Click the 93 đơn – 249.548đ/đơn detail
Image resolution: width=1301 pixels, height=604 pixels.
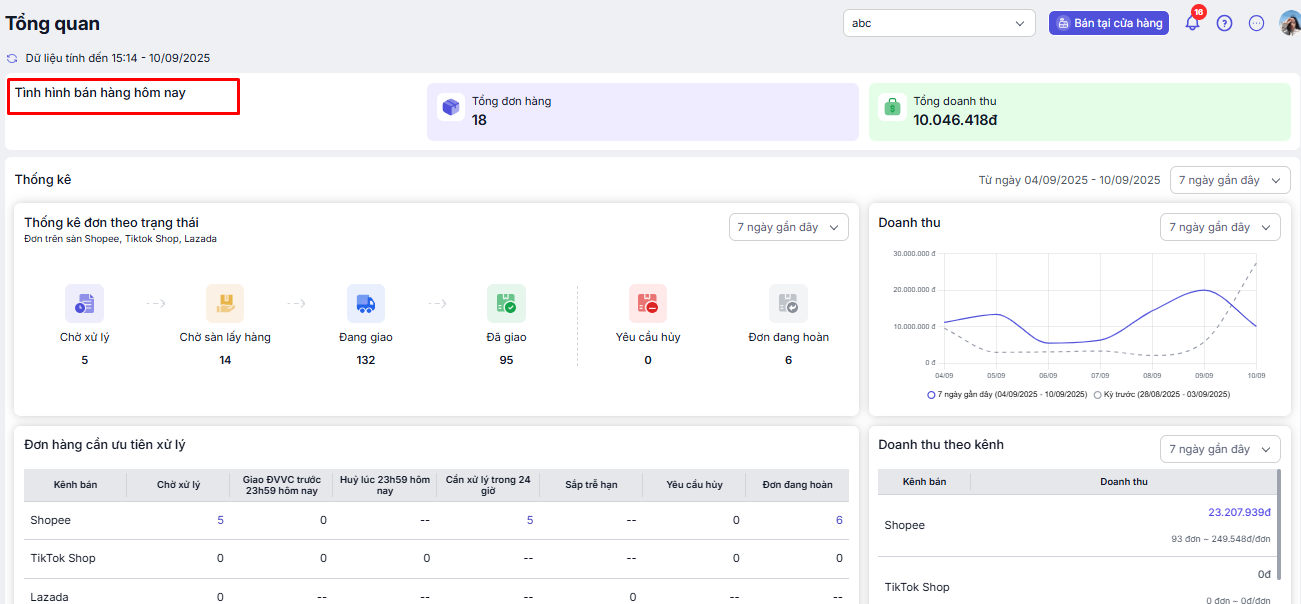click(1221, 539)
